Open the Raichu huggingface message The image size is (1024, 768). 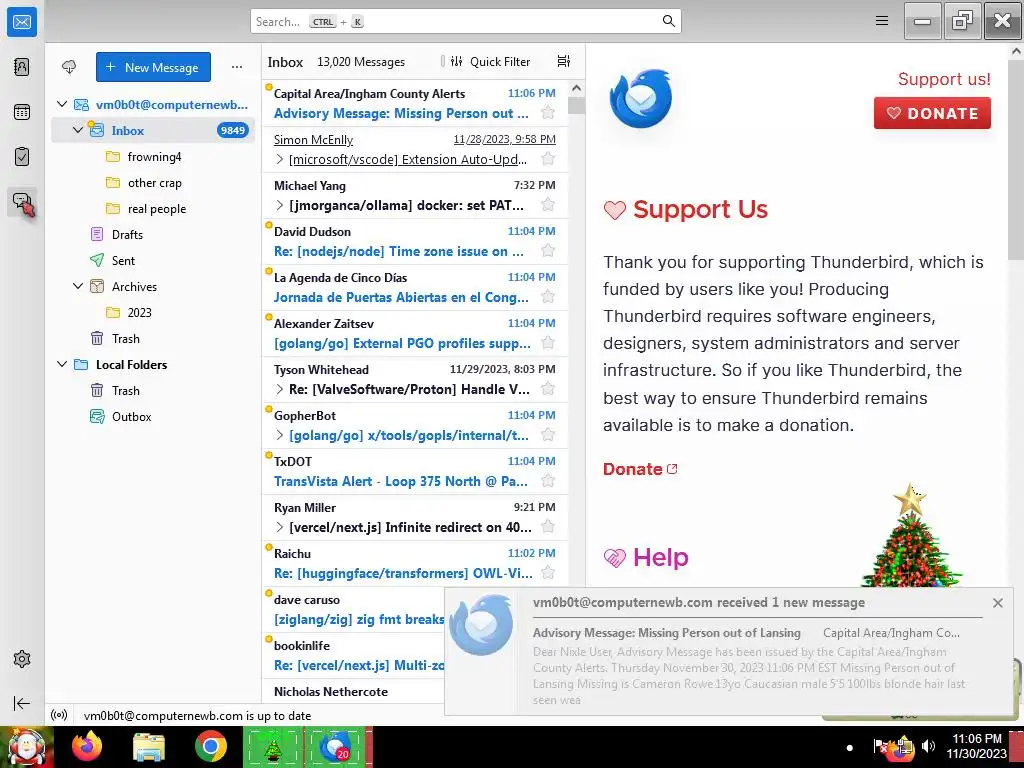415,564
